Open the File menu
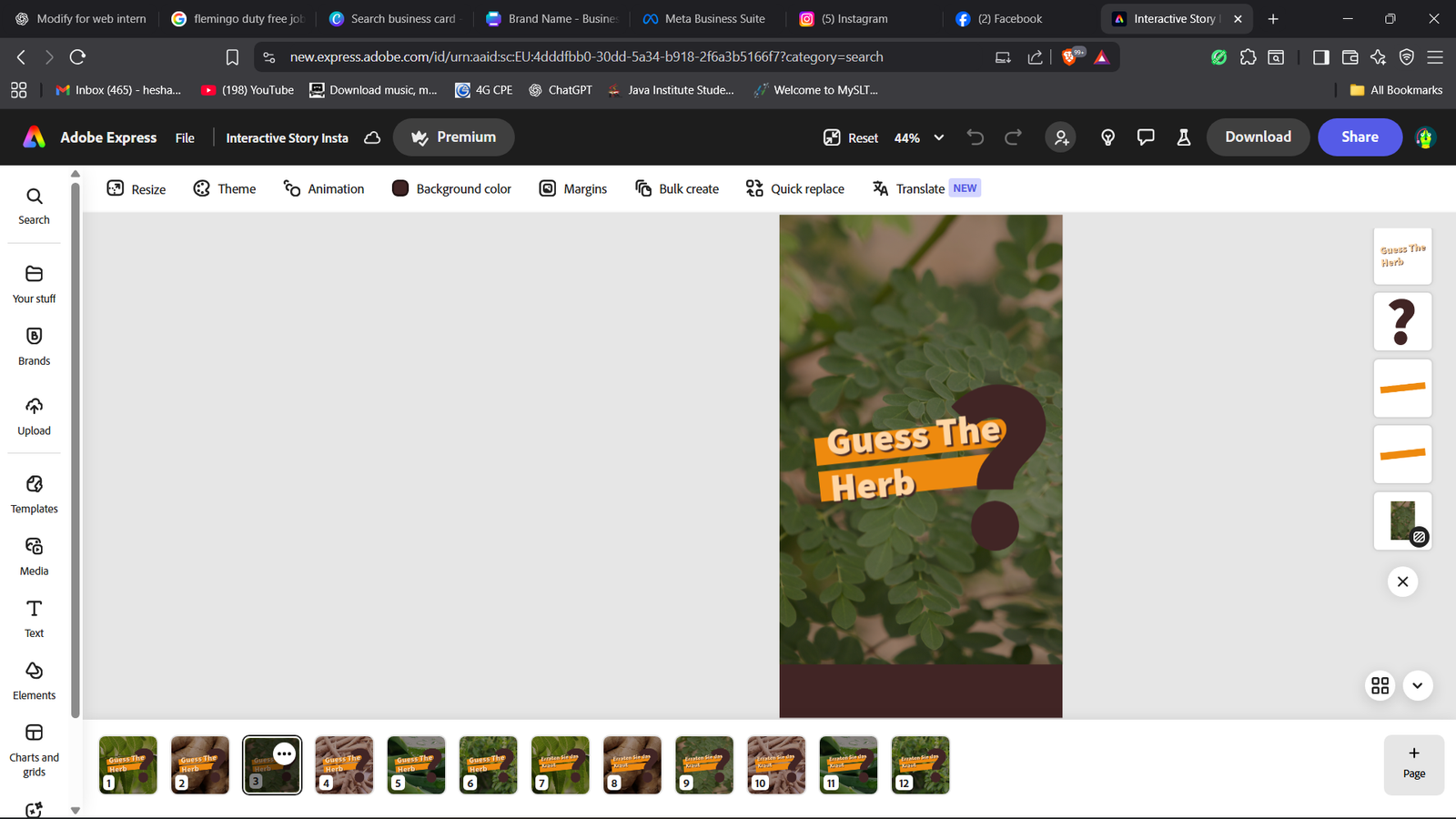This screenshot has height=819, width=1456. pos(185,137)
